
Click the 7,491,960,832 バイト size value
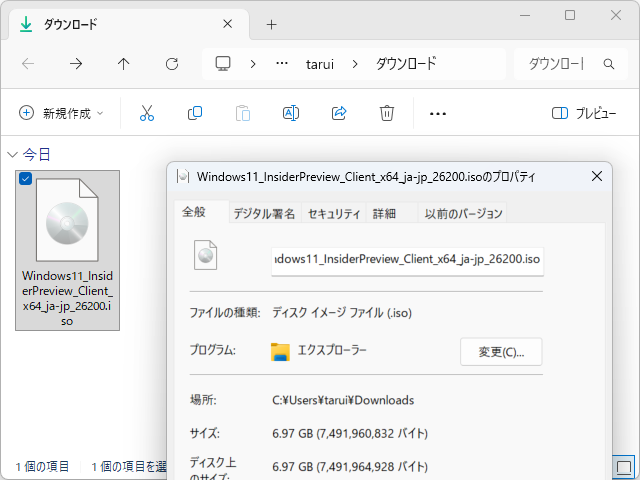pyautogui.click(x=349, y=433)
